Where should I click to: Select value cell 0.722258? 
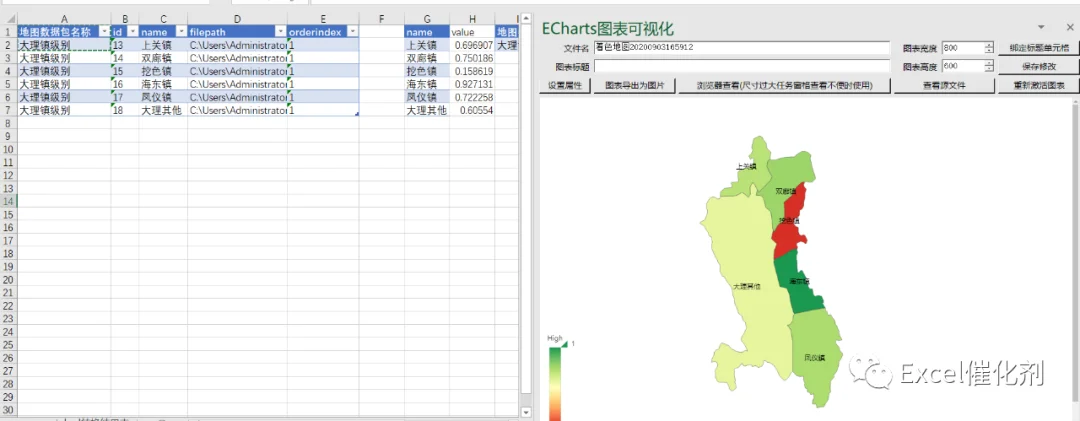(472, 97)
